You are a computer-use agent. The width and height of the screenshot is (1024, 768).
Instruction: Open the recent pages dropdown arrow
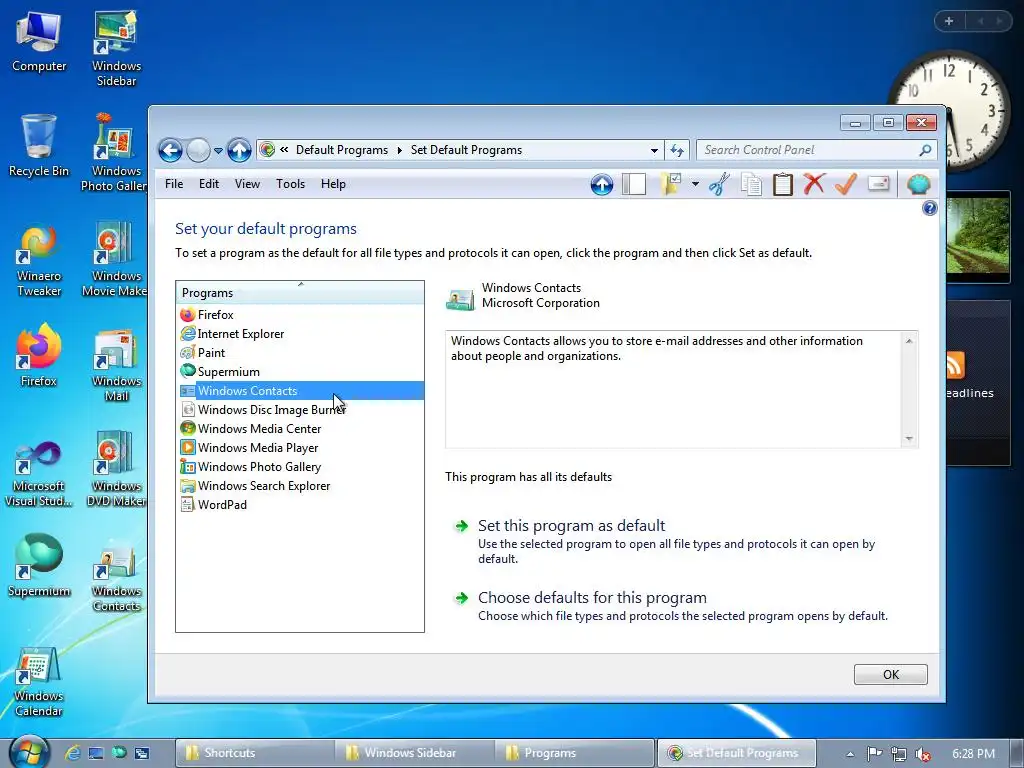[x=218, y=150]
